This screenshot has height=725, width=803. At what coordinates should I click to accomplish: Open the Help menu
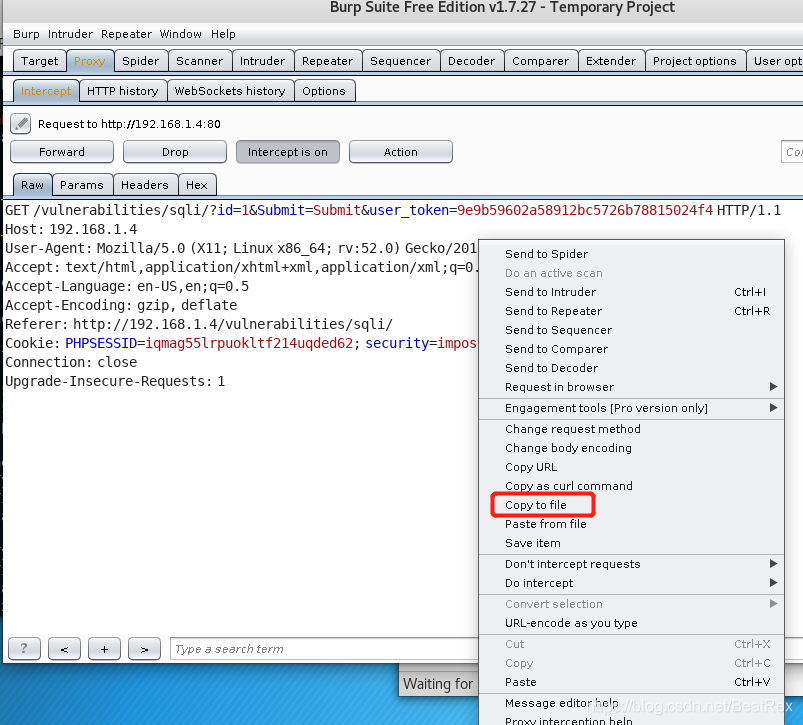tap(223, 34)
